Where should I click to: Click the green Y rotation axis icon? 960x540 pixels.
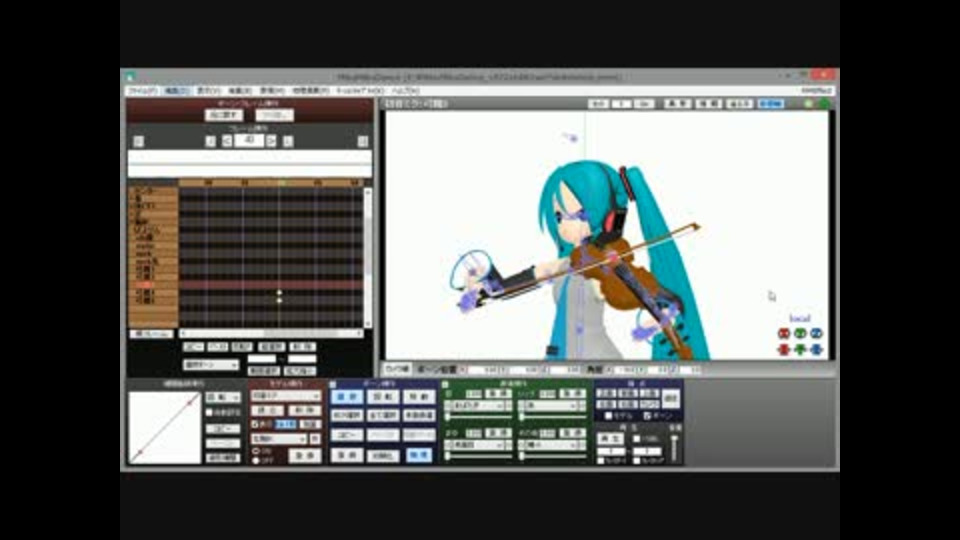[800, 334]
